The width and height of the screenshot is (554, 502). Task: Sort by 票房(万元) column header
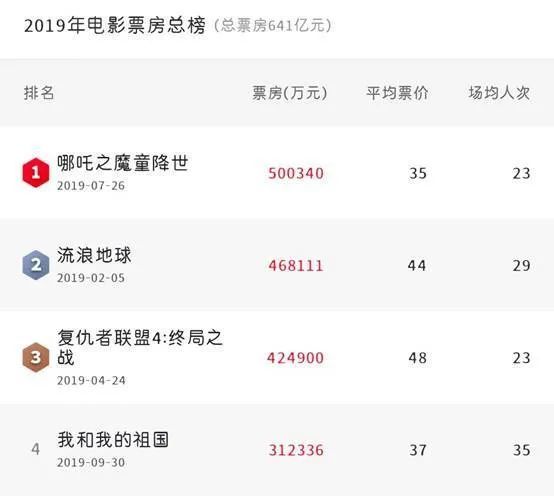pos(290,93)
